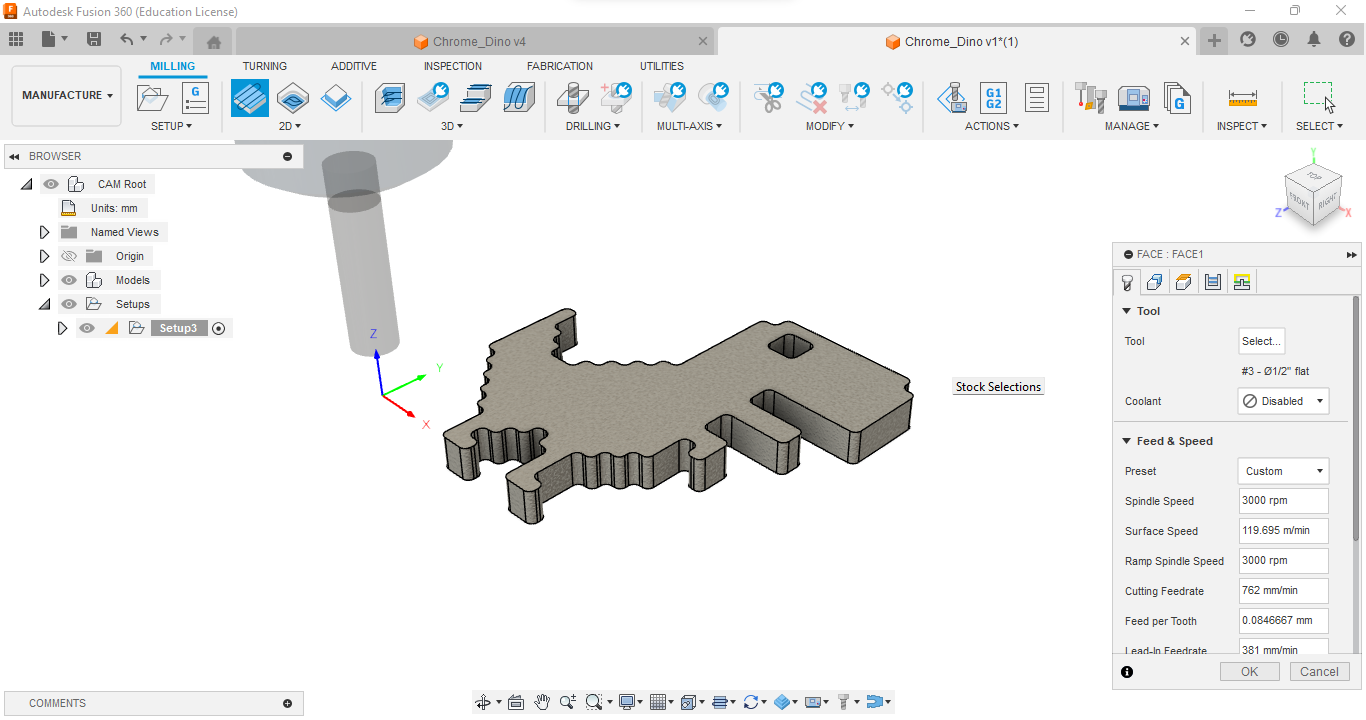Click the Face dialog vertical scrollbar
This screenshot has height=720, width=1366.
point(1356,418)
